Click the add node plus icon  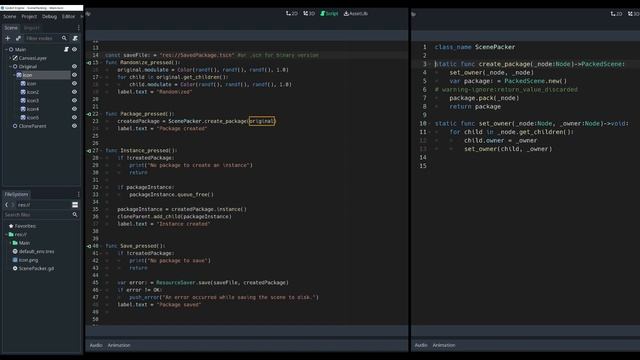click(8, 38)
